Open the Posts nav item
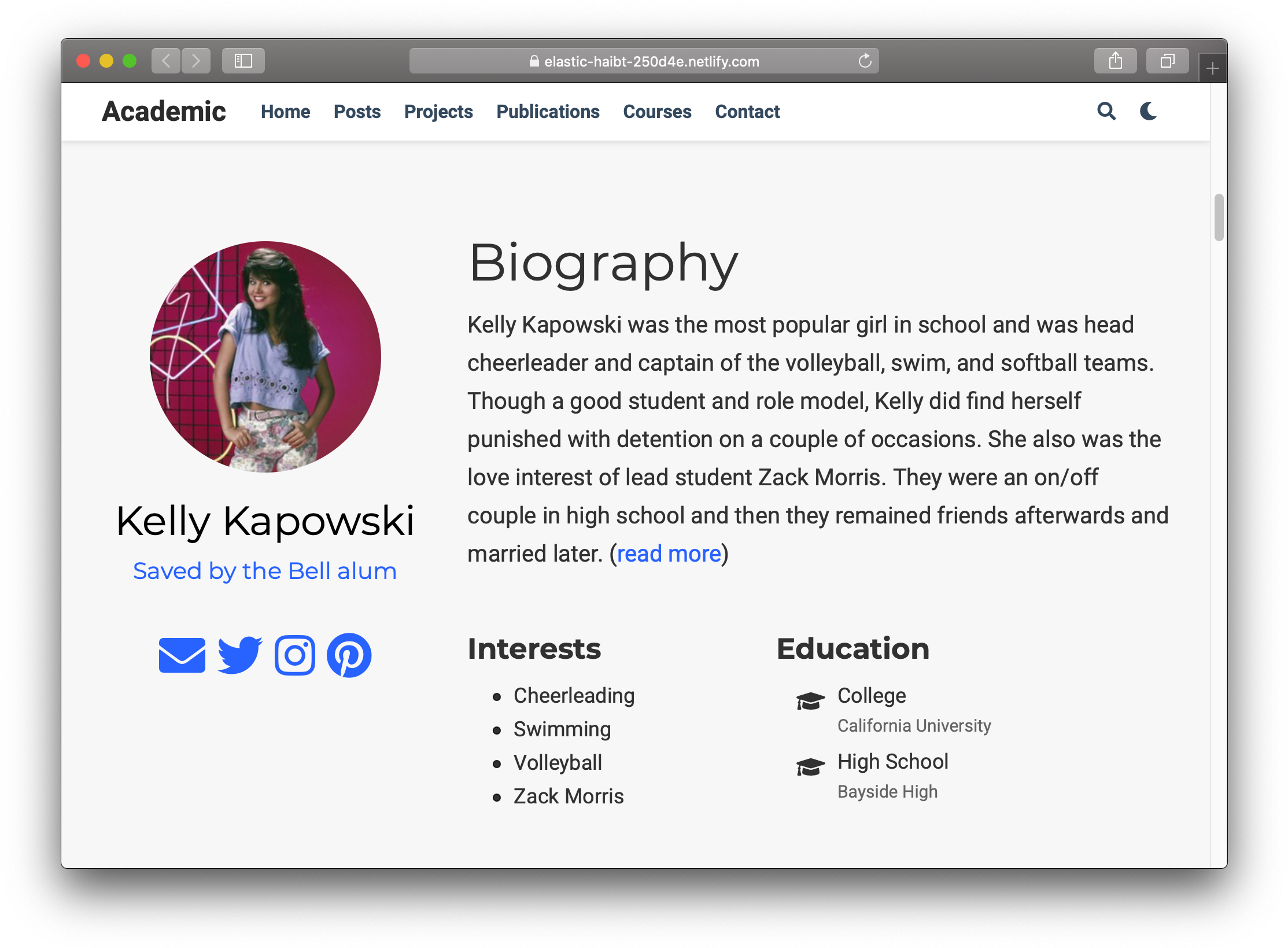 (357, 112)
